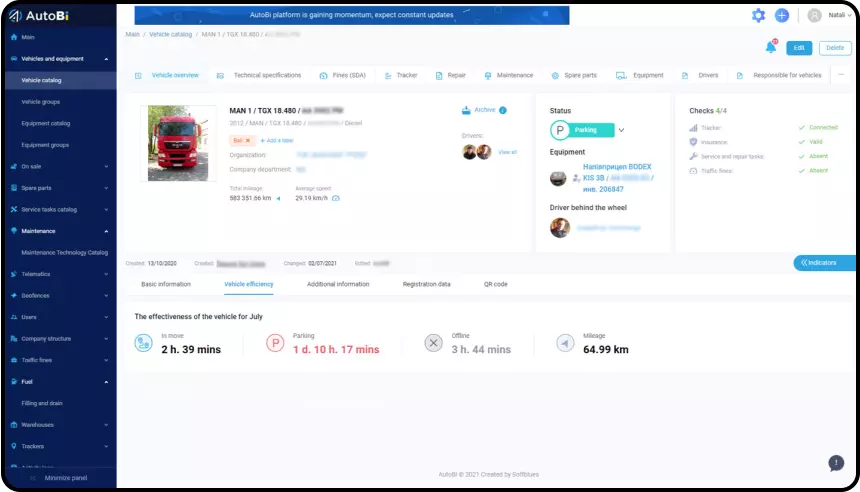Click the AutoBi logo

(40, 16)
